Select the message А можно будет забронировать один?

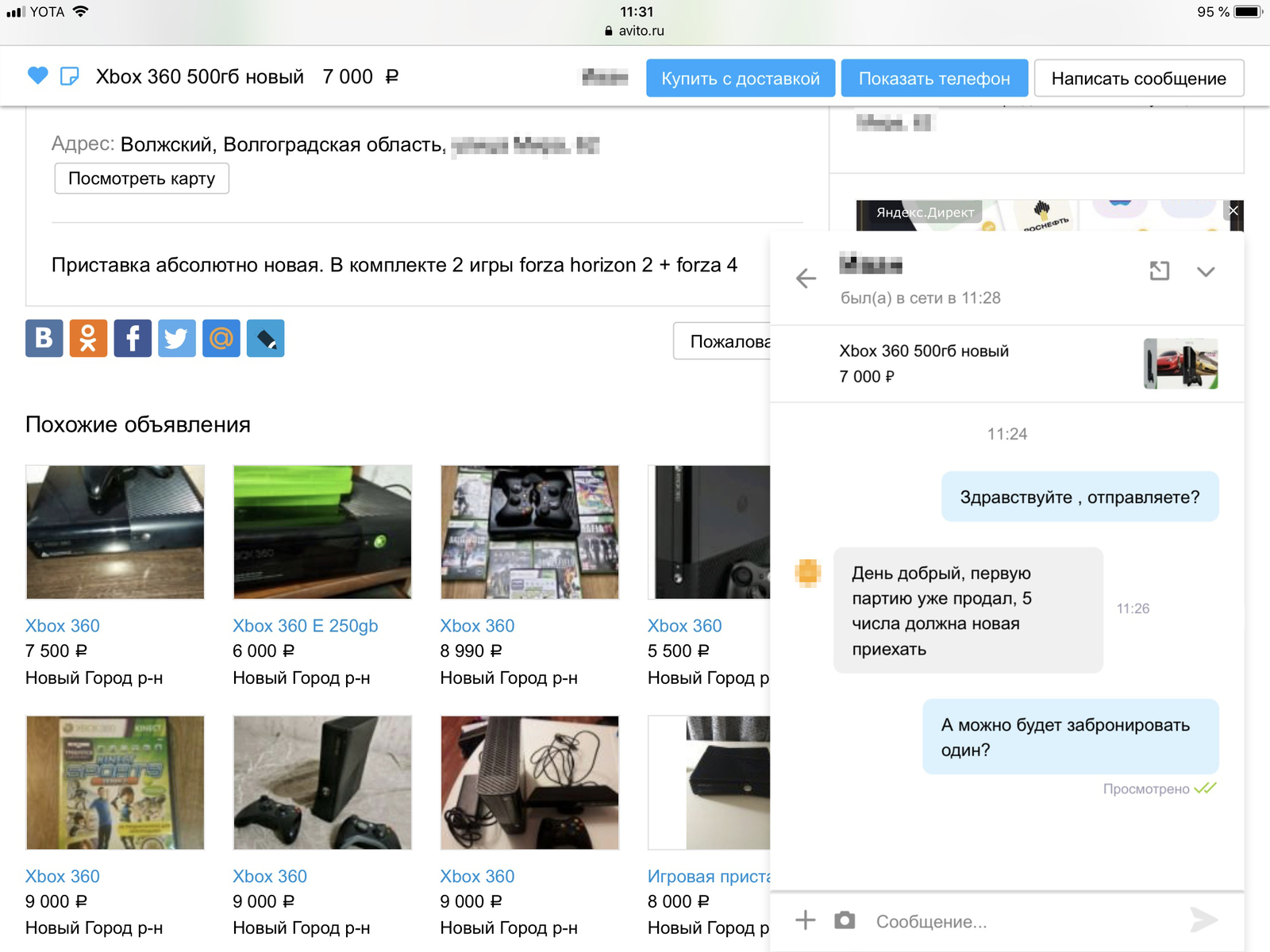[1071, 737]
